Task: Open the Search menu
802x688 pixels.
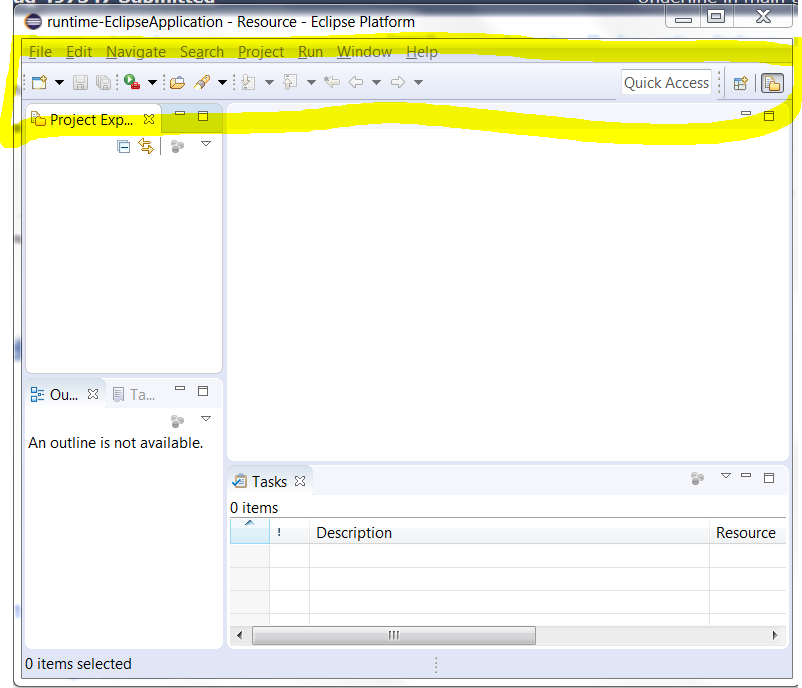Action: pyautogui.click(x=202, y=52)
